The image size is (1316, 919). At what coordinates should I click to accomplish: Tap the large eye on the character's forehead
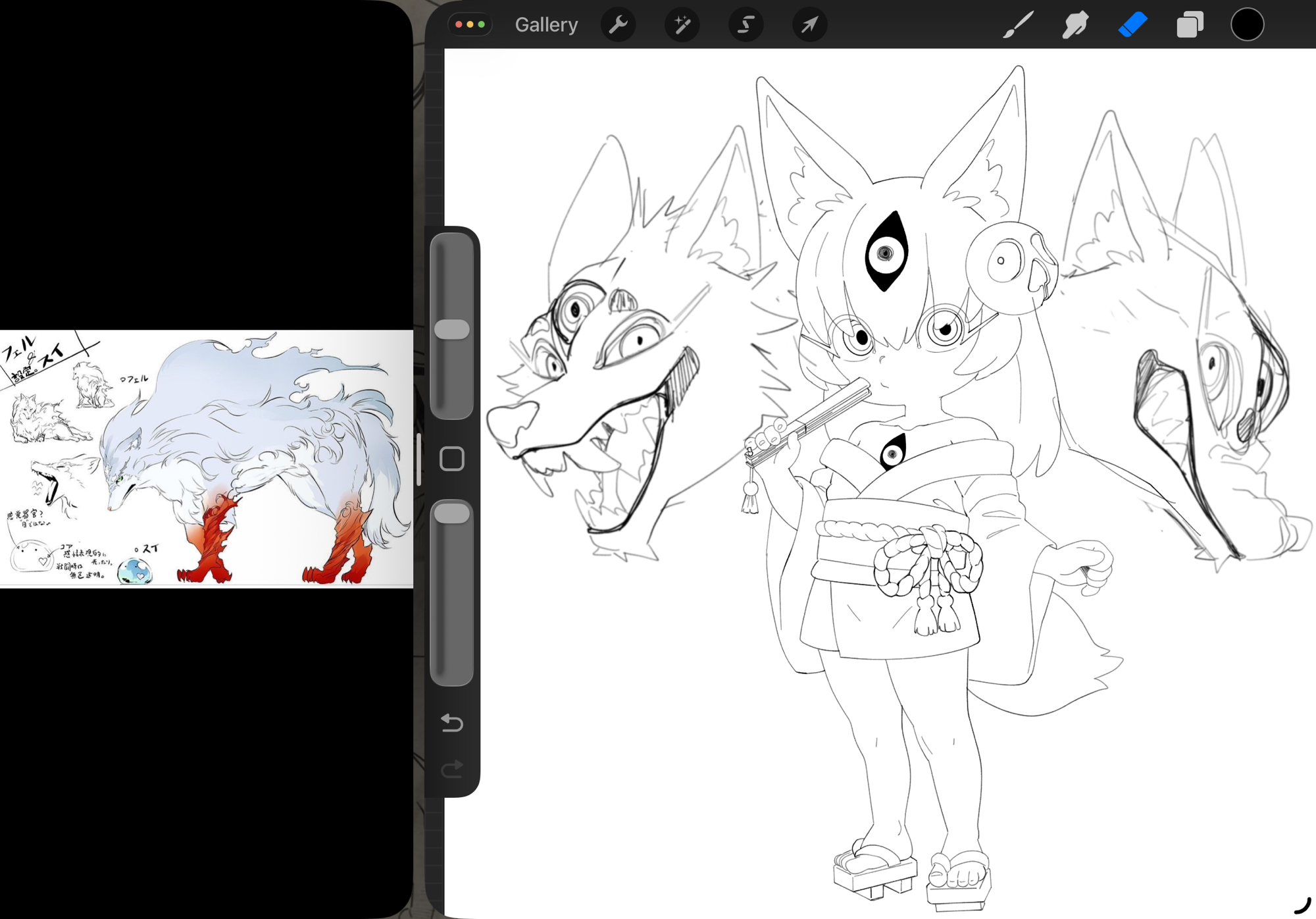click(886, 252)
